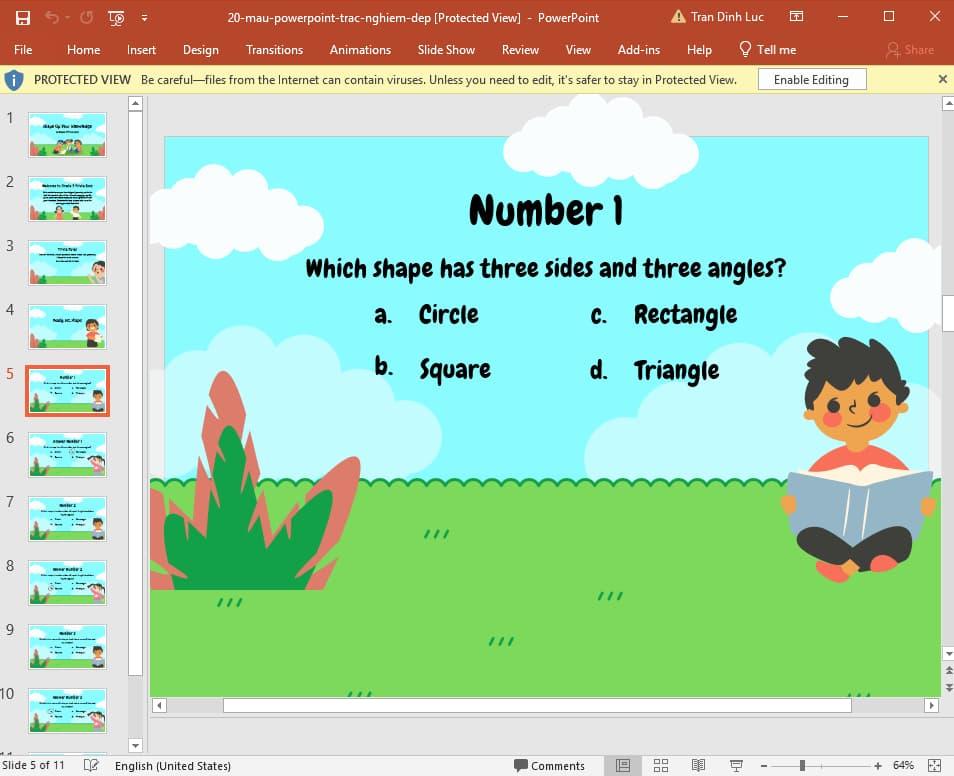Open the Transitions ribbon tab
The width and height of the screenshot is (954, 776).
274,49
